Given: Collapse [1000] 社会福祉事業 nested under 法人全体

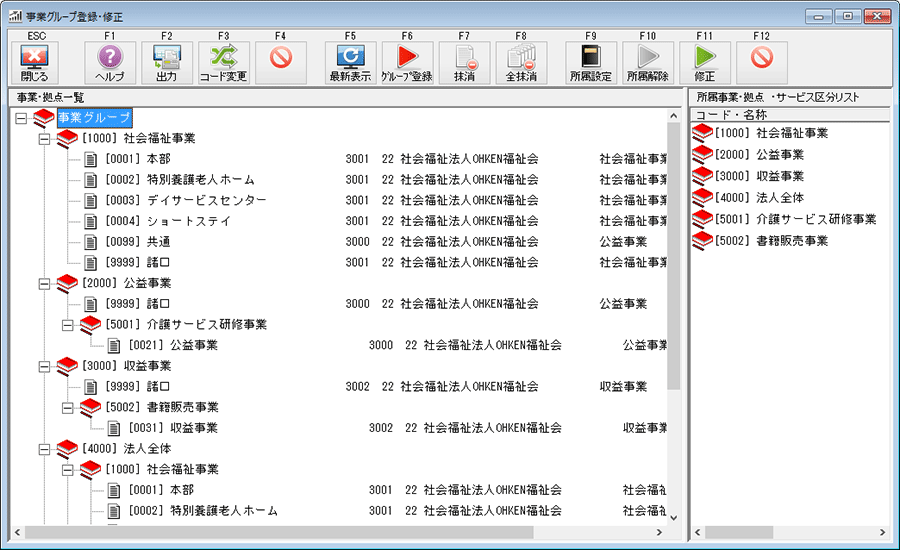Looking at the screenshot, I should coord(68,470).
